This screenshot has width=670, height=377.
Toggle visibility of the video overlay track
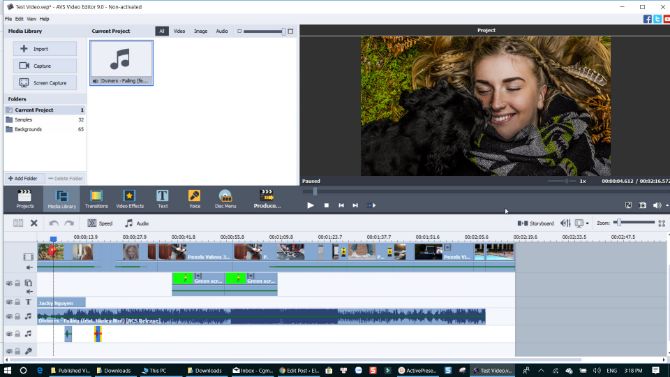pyautogui.click(x=9, y=283)
